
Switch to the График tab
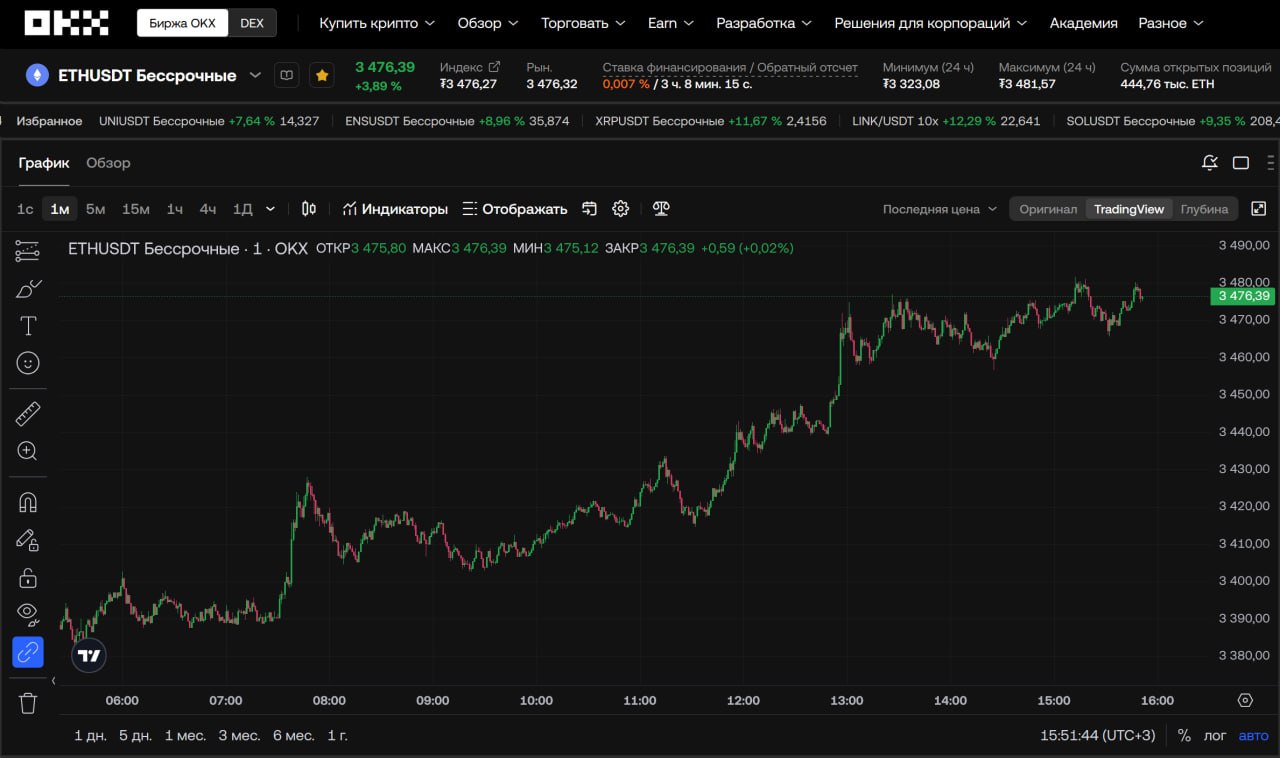(x=44, y=163)
